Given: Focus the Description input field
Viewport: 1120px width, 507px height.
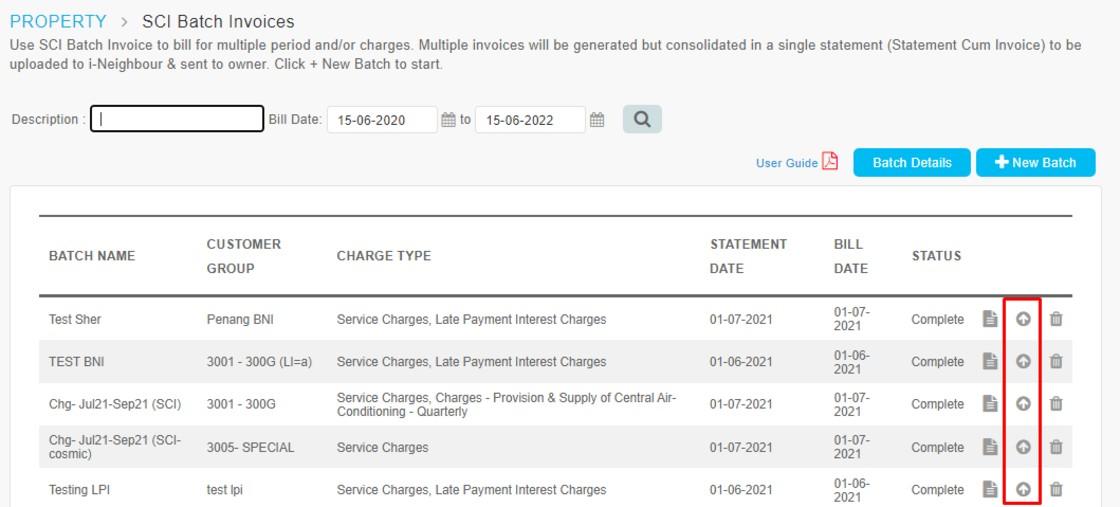Looking at the screenshot, I should (x=177, y=119).
